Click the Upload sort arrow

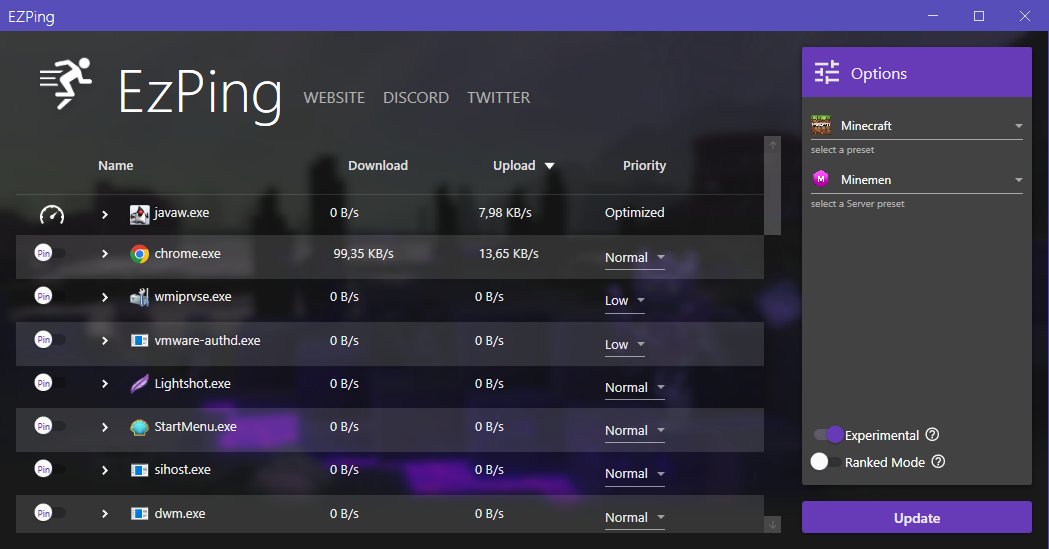[549, 166]
